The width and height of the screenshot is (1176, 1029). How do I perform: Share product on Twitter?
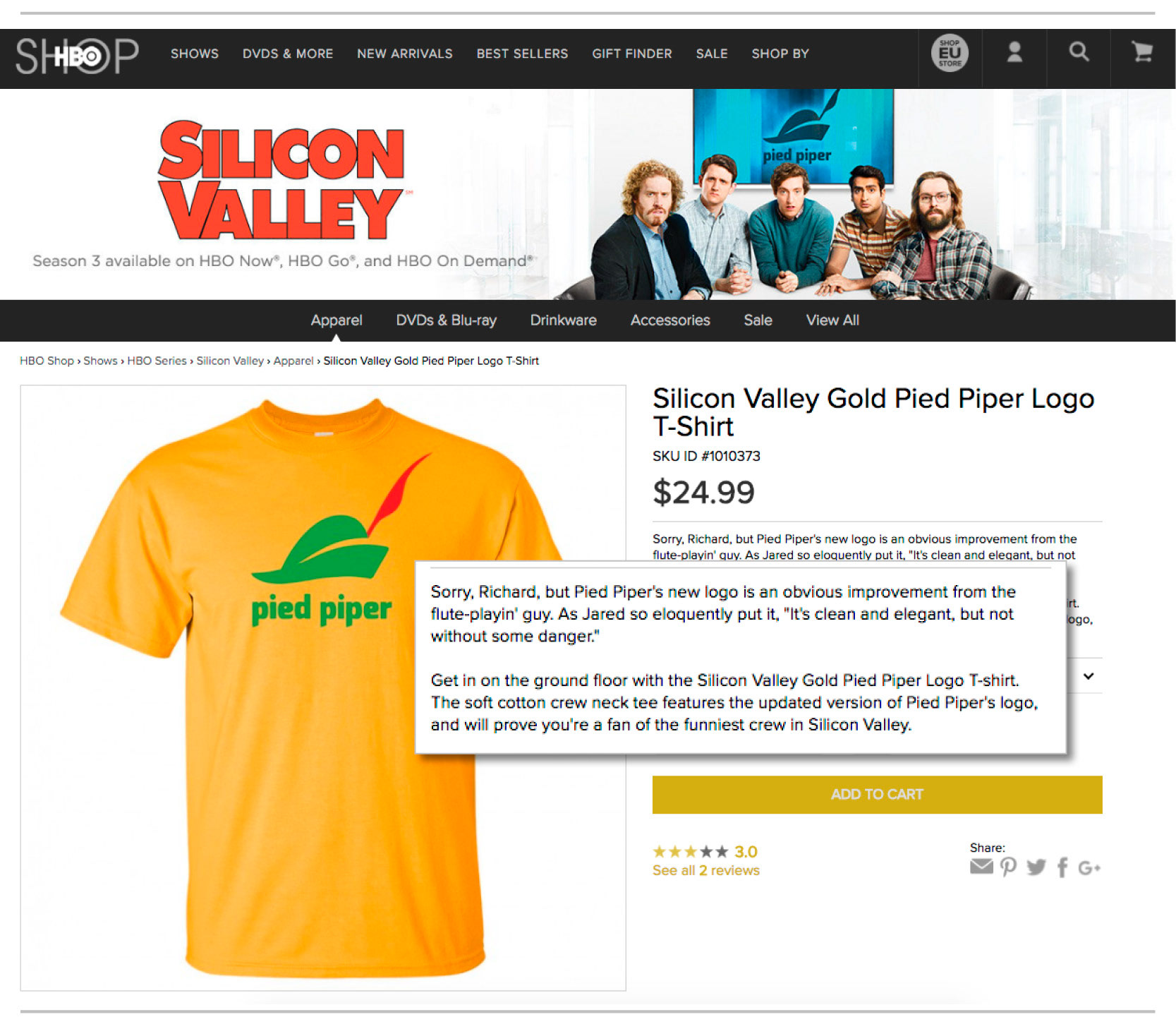point(1036,867)
